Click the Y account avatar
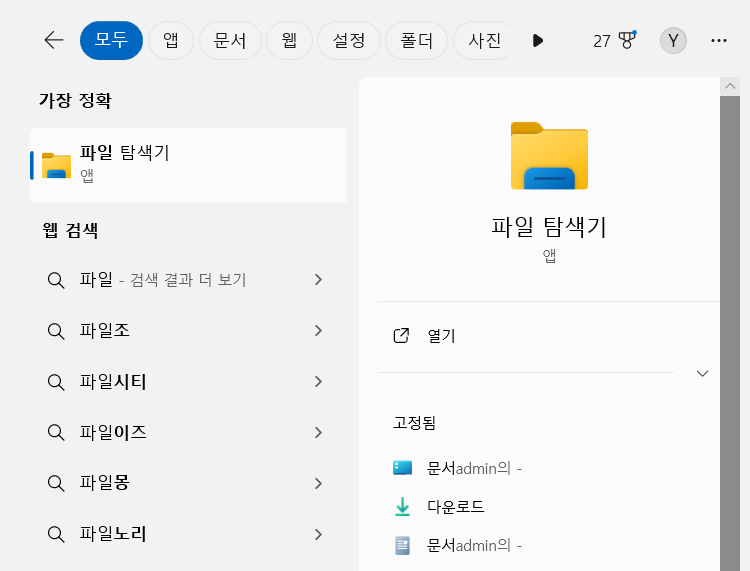 click(673, 41)
